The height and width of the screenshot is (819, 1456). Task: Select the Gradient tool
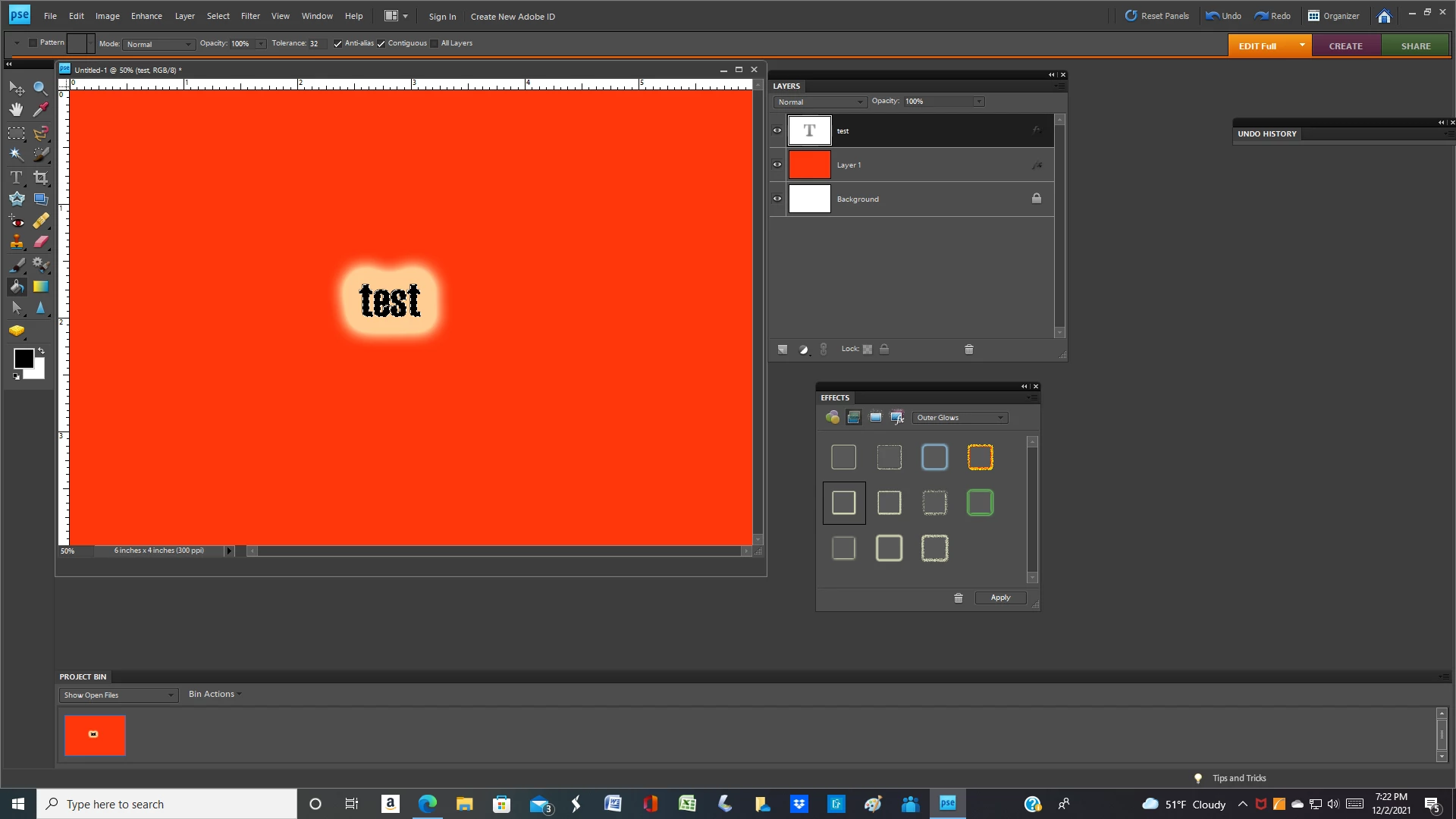tap(40, 287)
